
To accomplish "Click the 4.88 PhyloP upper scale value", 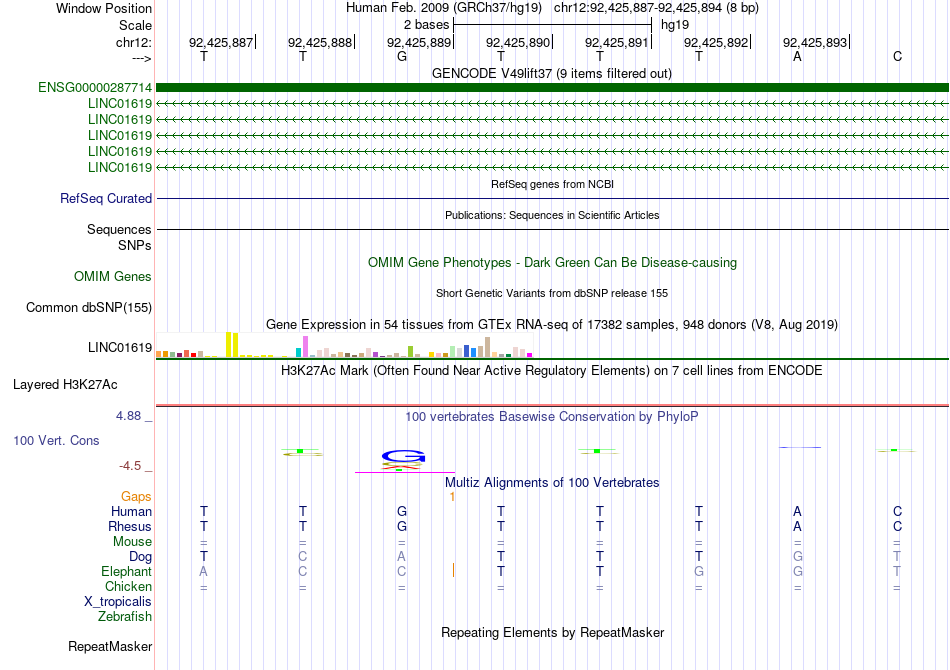I will click(x=128, y=416).
